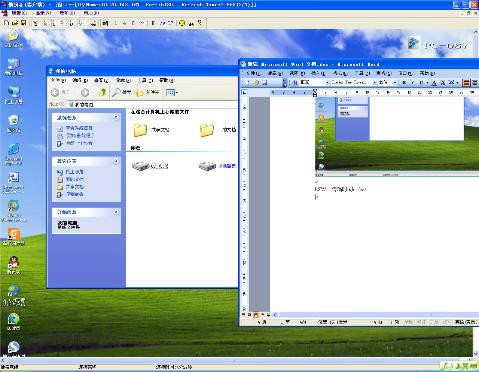Viewport: 479px width, 372px height.
Task: Select the second hard disk drive in Explorer
Action: (207, 166)
